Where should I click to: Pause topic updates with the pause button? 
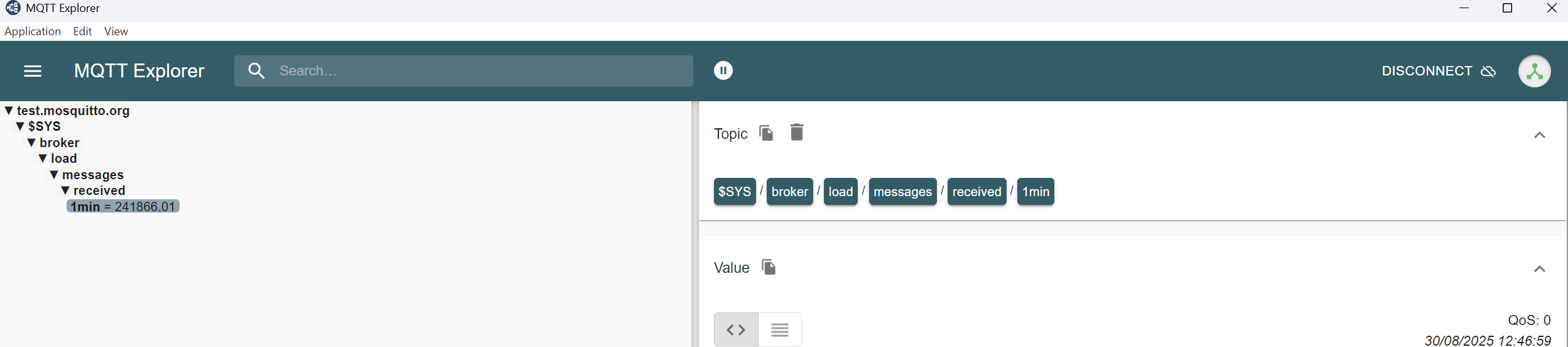[x=723, y=70]
